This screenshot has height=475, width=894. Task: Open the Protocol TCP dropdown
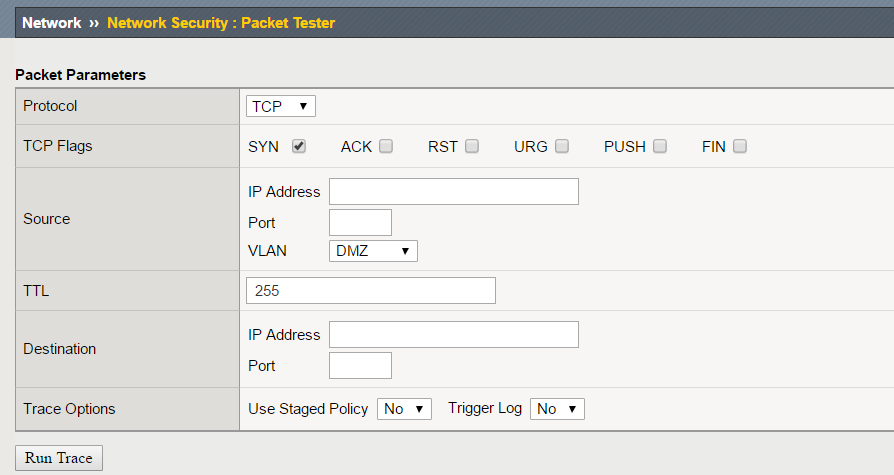[281, 106]
